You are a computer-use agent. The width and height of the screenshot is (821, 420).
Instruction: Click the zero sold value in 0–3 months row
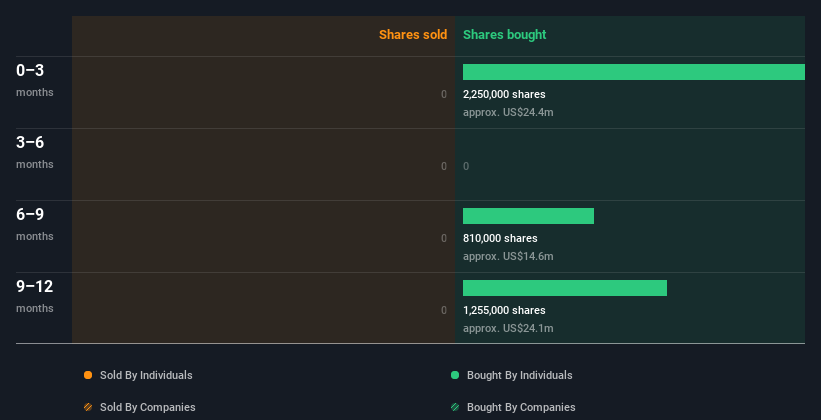pos(444,94)
